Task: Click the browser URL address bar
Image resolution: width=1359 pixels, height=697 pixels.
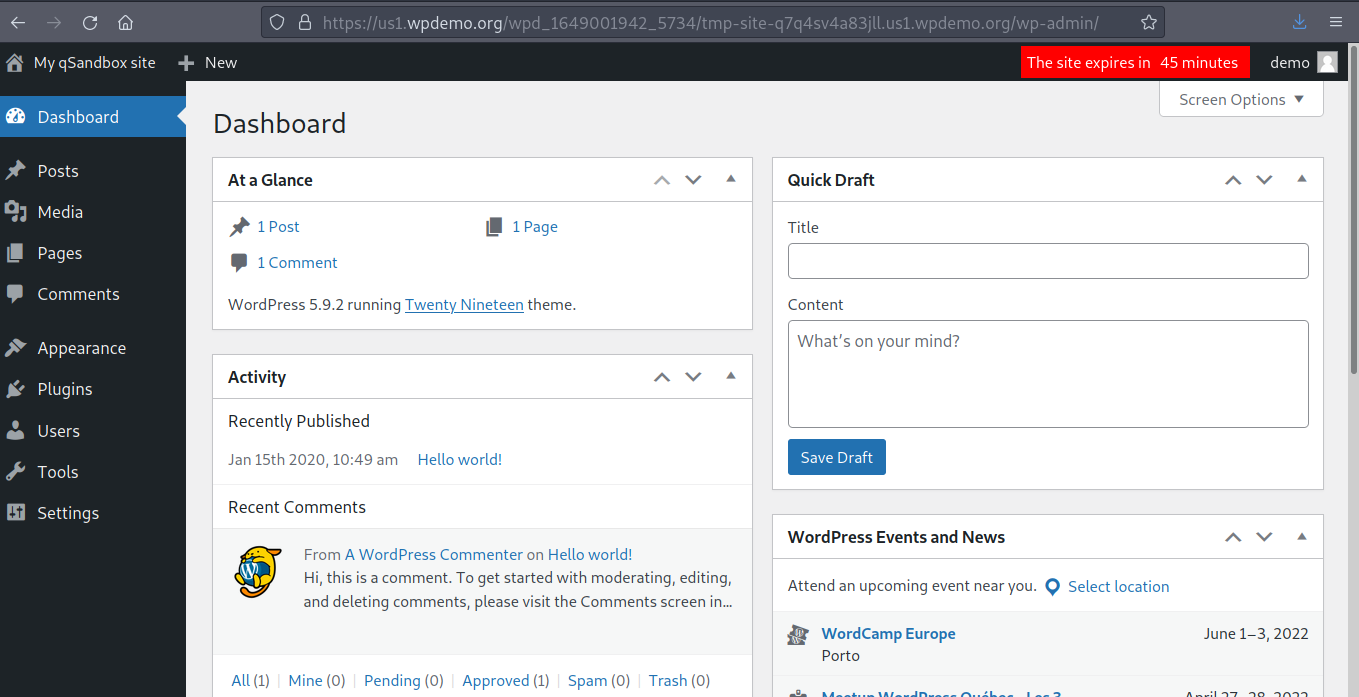Action: tap(711, 22)
